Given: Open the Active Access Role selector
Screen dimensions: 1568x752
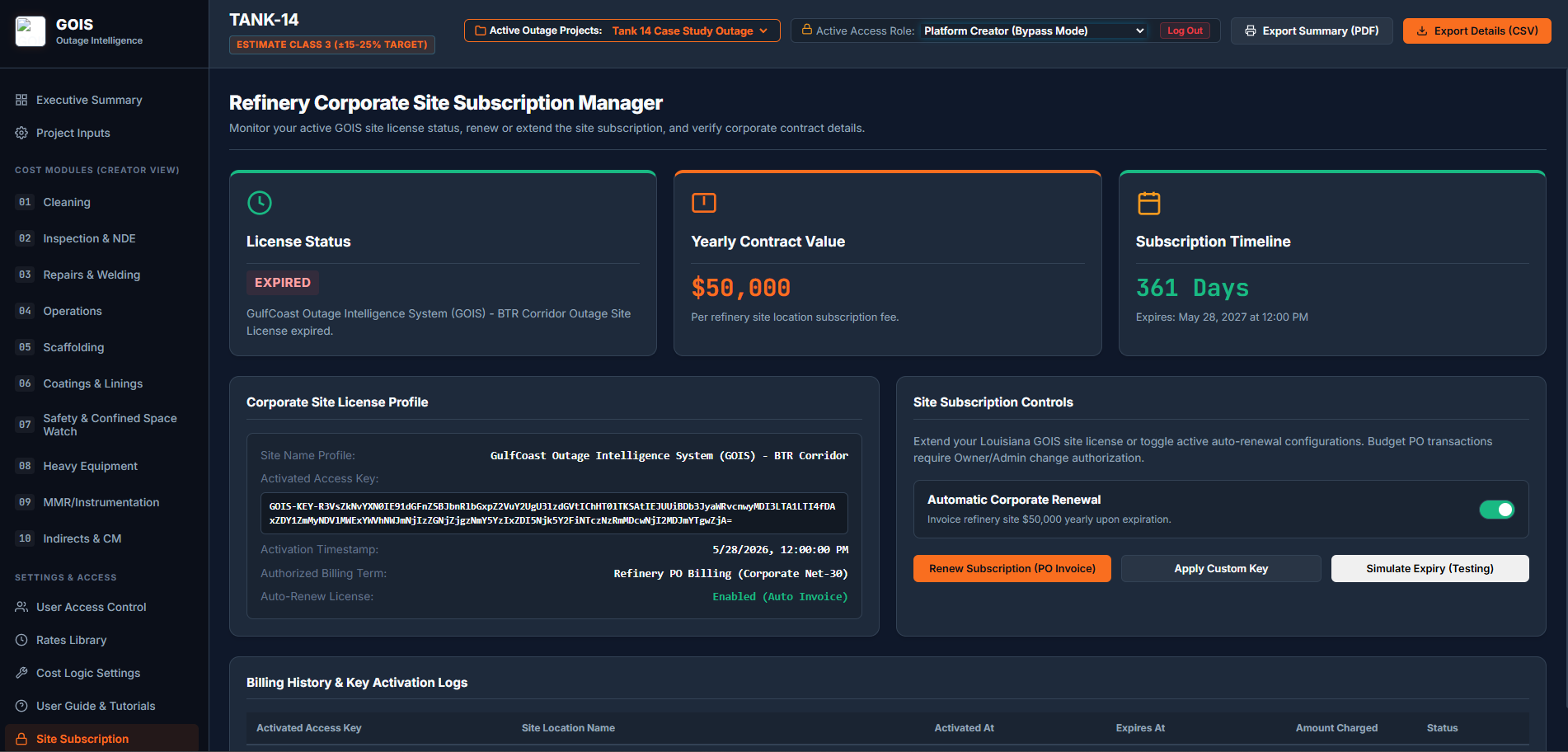Looking at the screenshot, I should pos(1034,31).
